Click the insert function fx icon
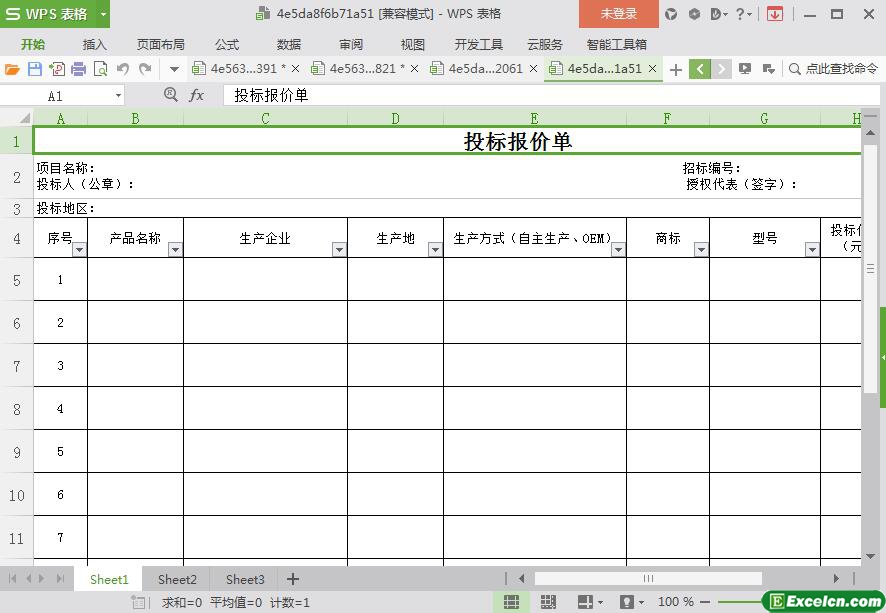 197,95
